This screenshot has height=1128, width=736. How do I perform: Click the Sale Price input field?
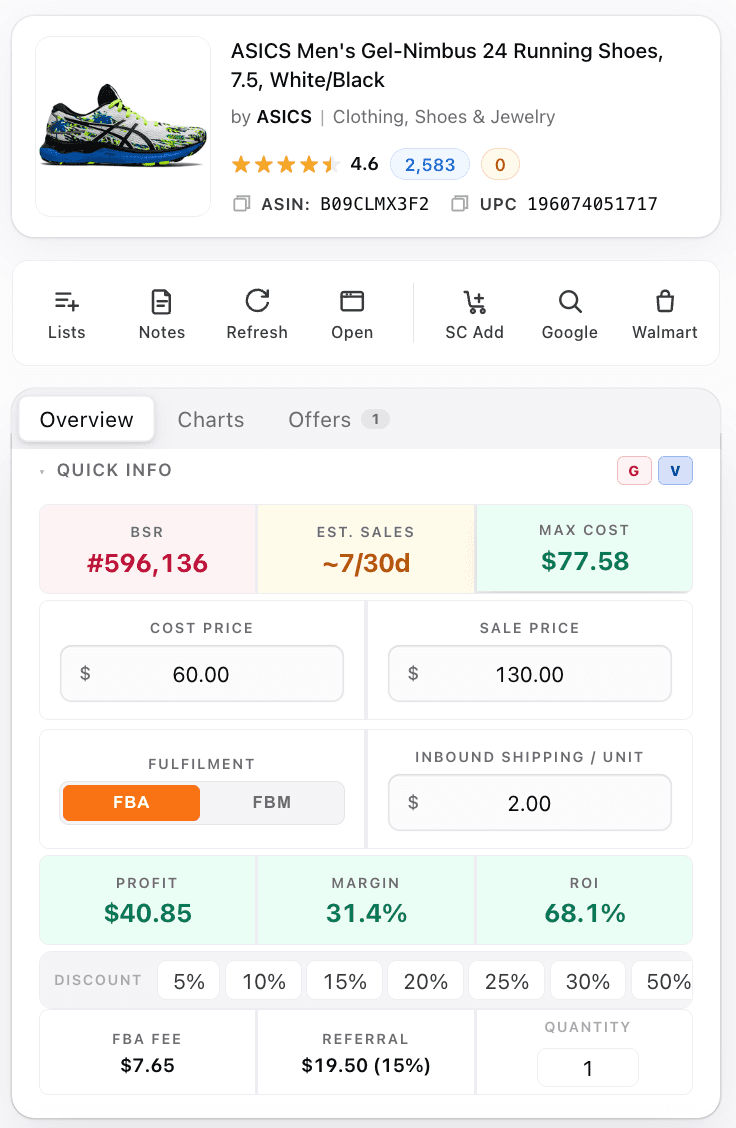[530, 674]
